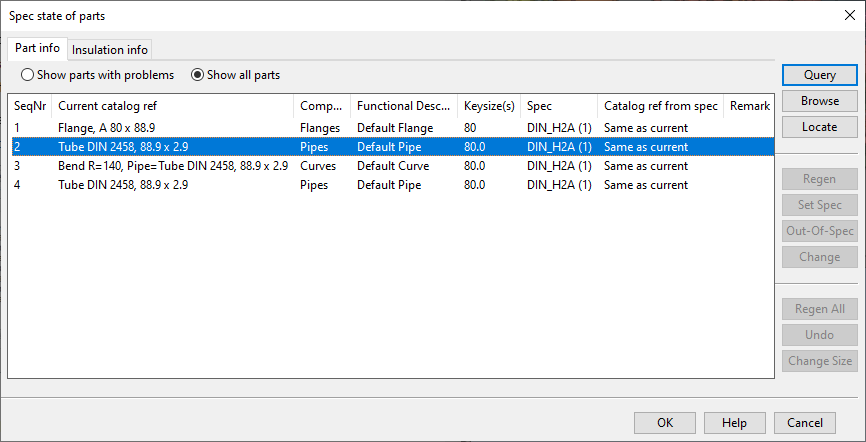Select Show all parts radio button

coord(197,75)
